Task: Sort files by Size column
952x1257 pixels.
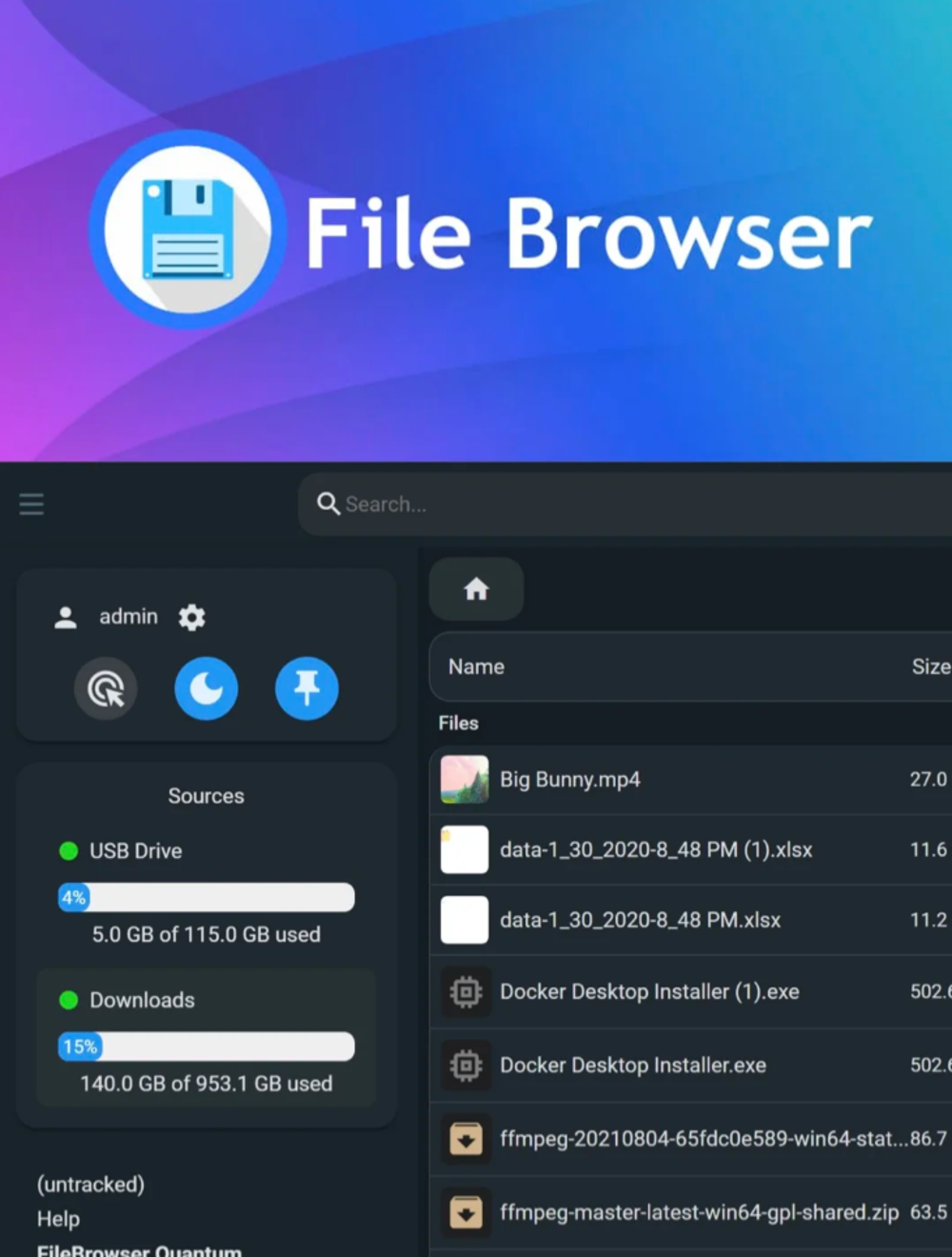Action: pos(930,667)
